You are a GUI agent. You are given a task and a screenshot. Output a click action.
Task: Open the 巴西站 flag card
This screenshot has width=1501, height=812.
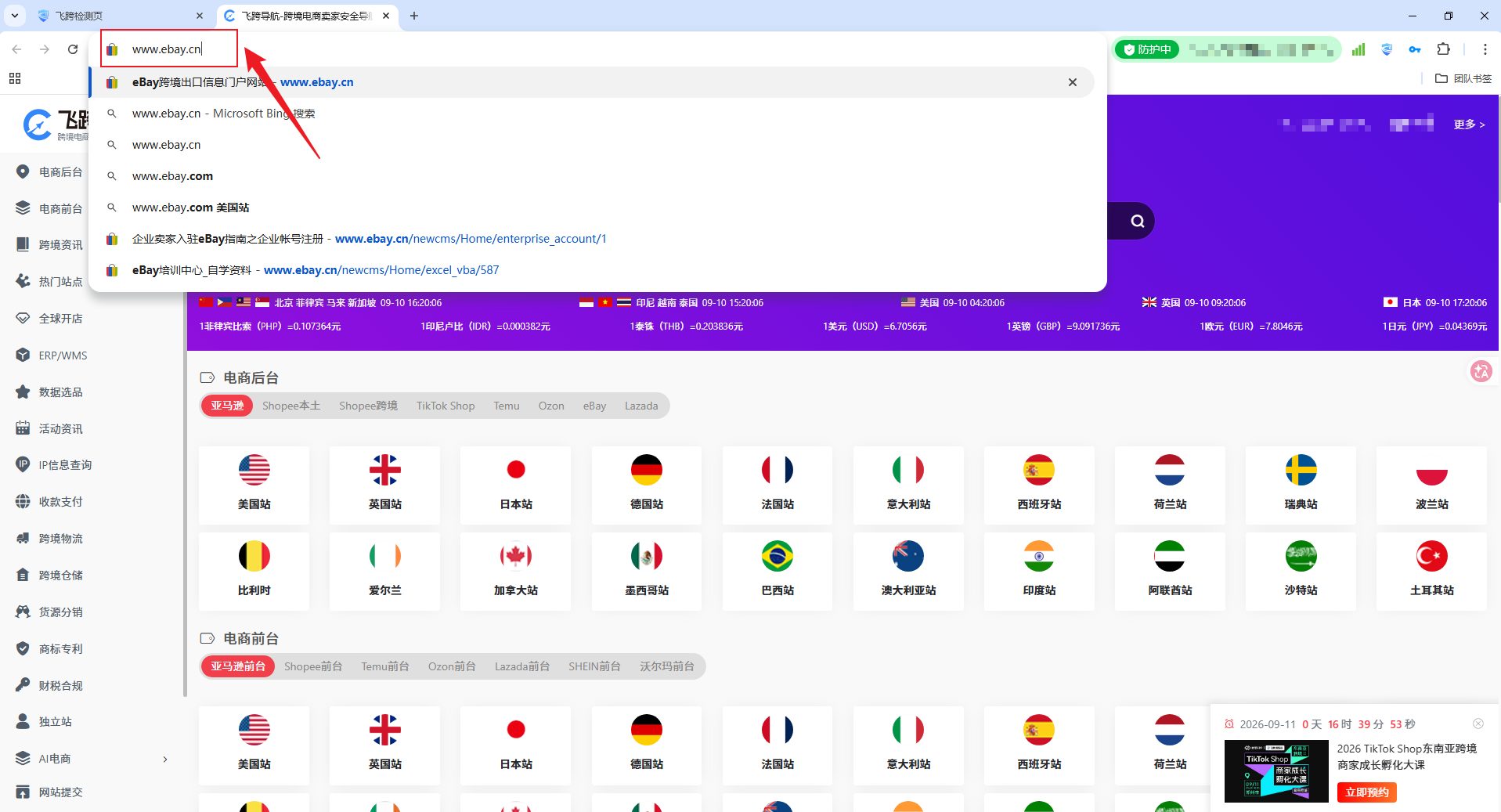[778, 572]
